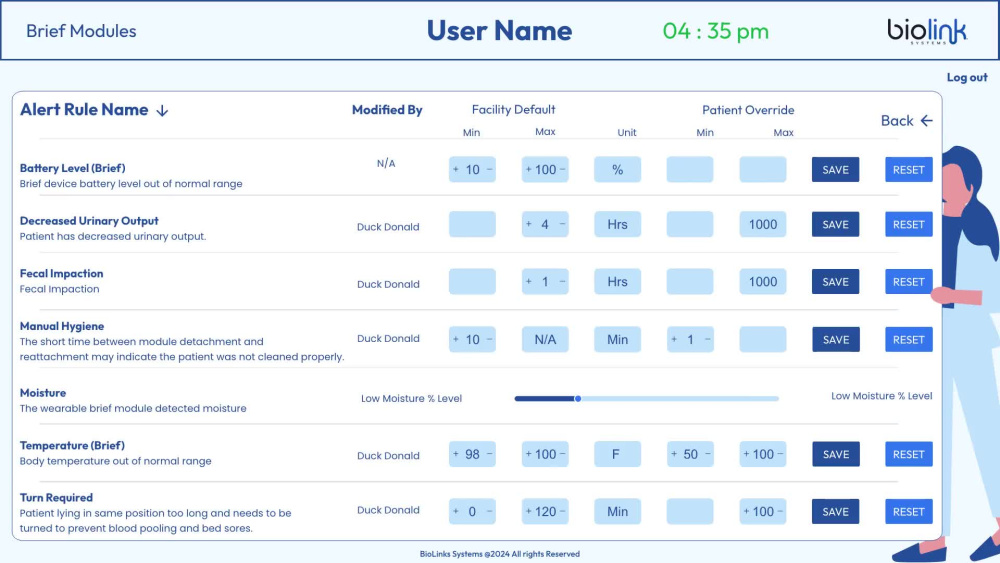Increase Manual Hygiene patient override min

point(673,339)
